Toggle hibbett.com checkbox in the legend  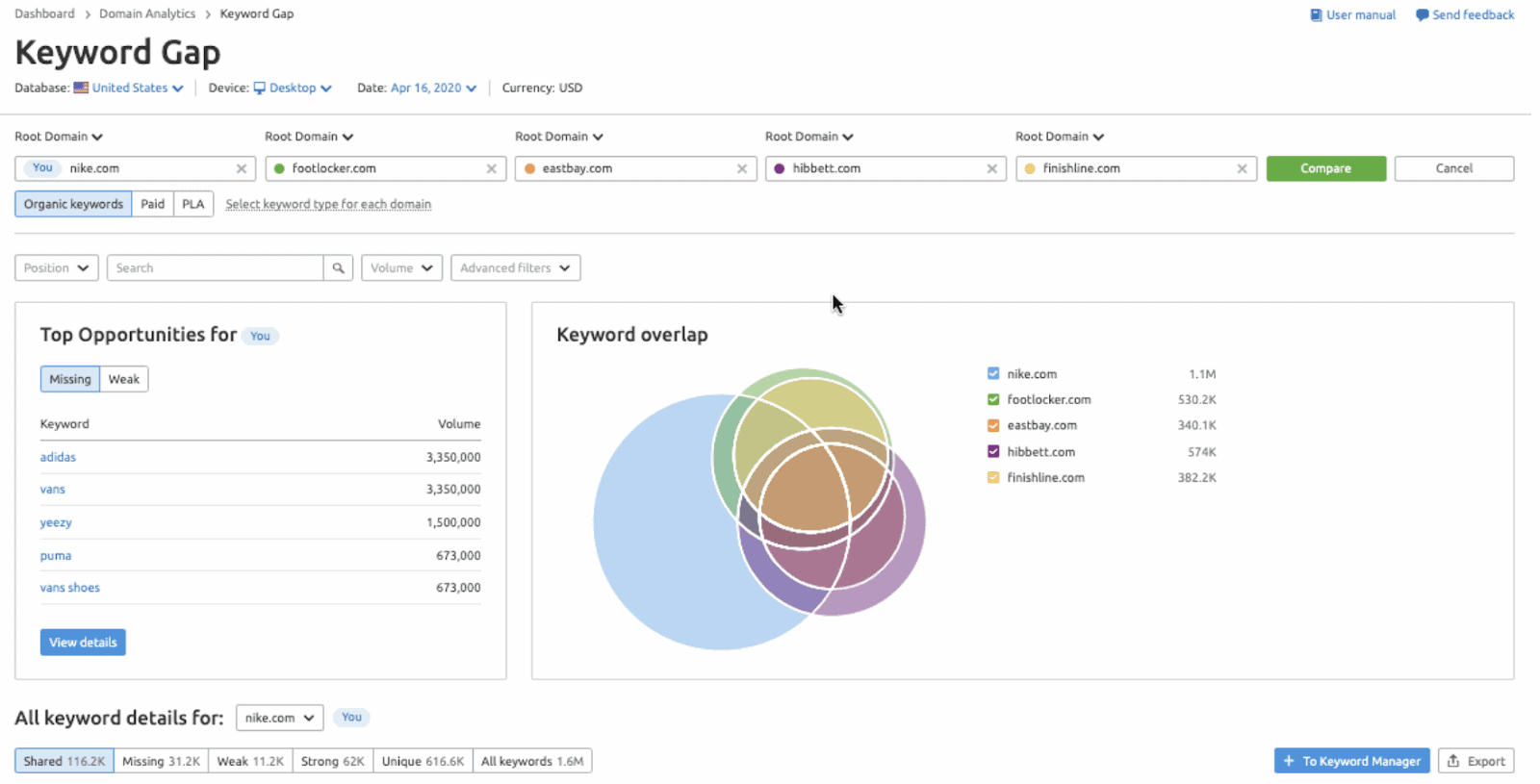click(x=993, y=451)
